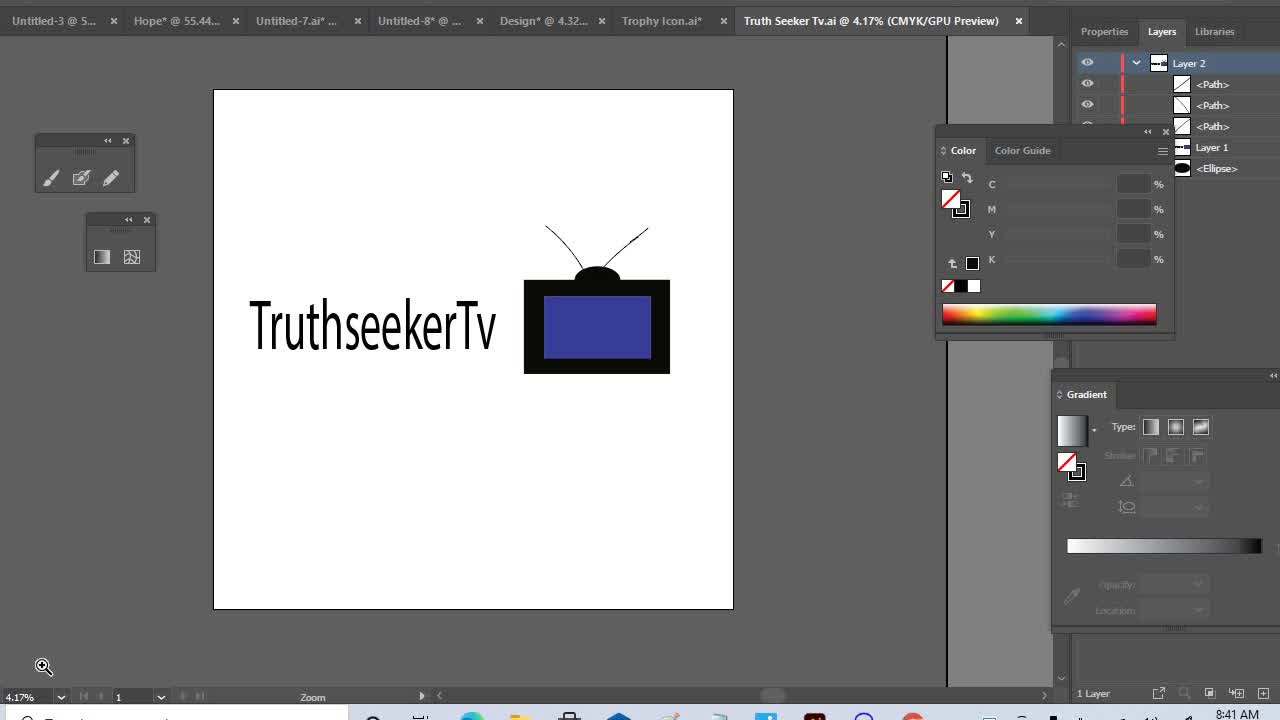Switch to the Untitled-7.ai document tab

296,21
